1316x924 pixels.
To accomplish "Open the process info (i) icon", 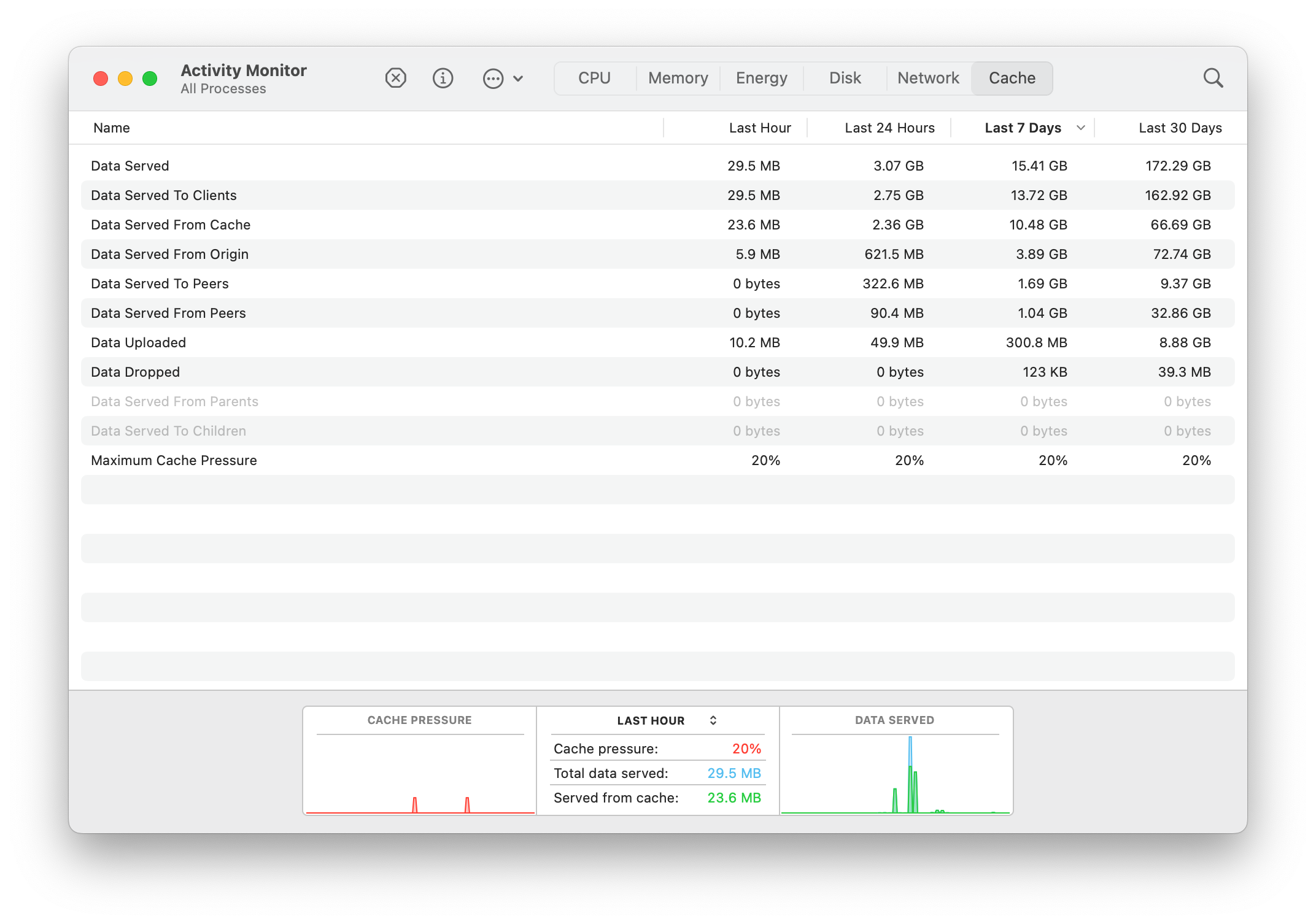I will click(x=443, y=78).
